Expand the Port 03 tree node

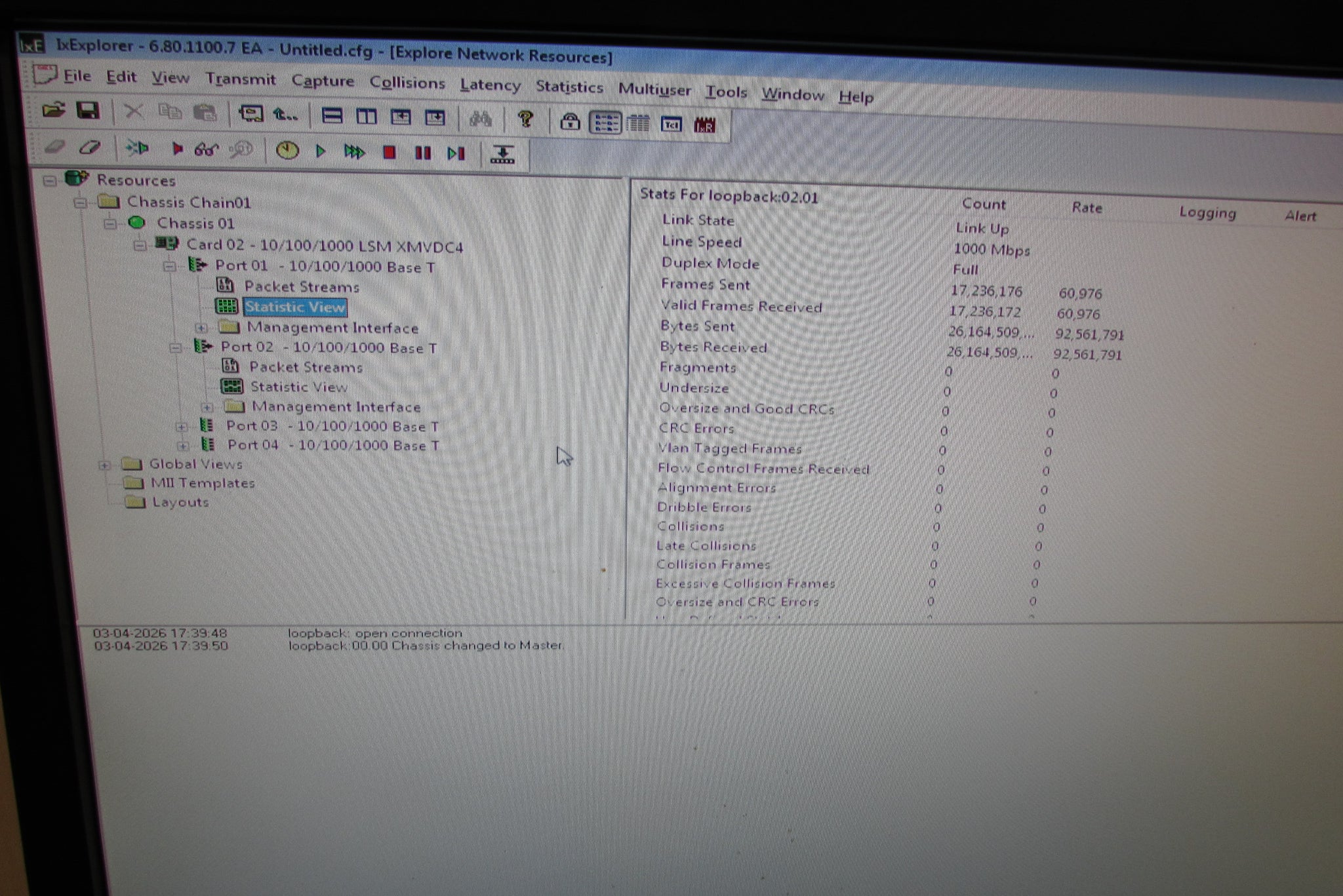[181, 427]
